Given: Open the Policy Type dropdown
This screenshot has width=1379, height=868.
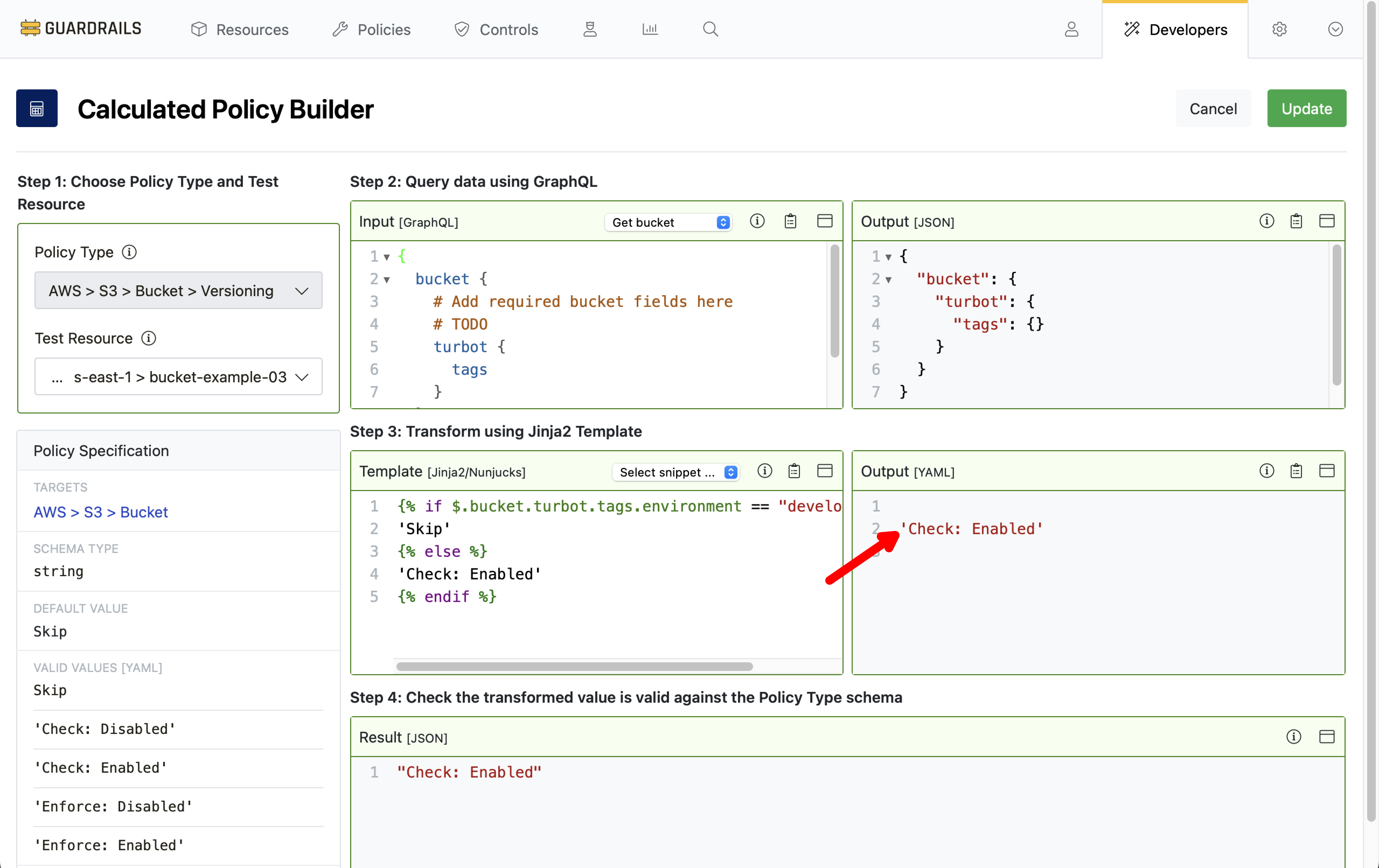Looking at the screenshot, I should (178, 290).
